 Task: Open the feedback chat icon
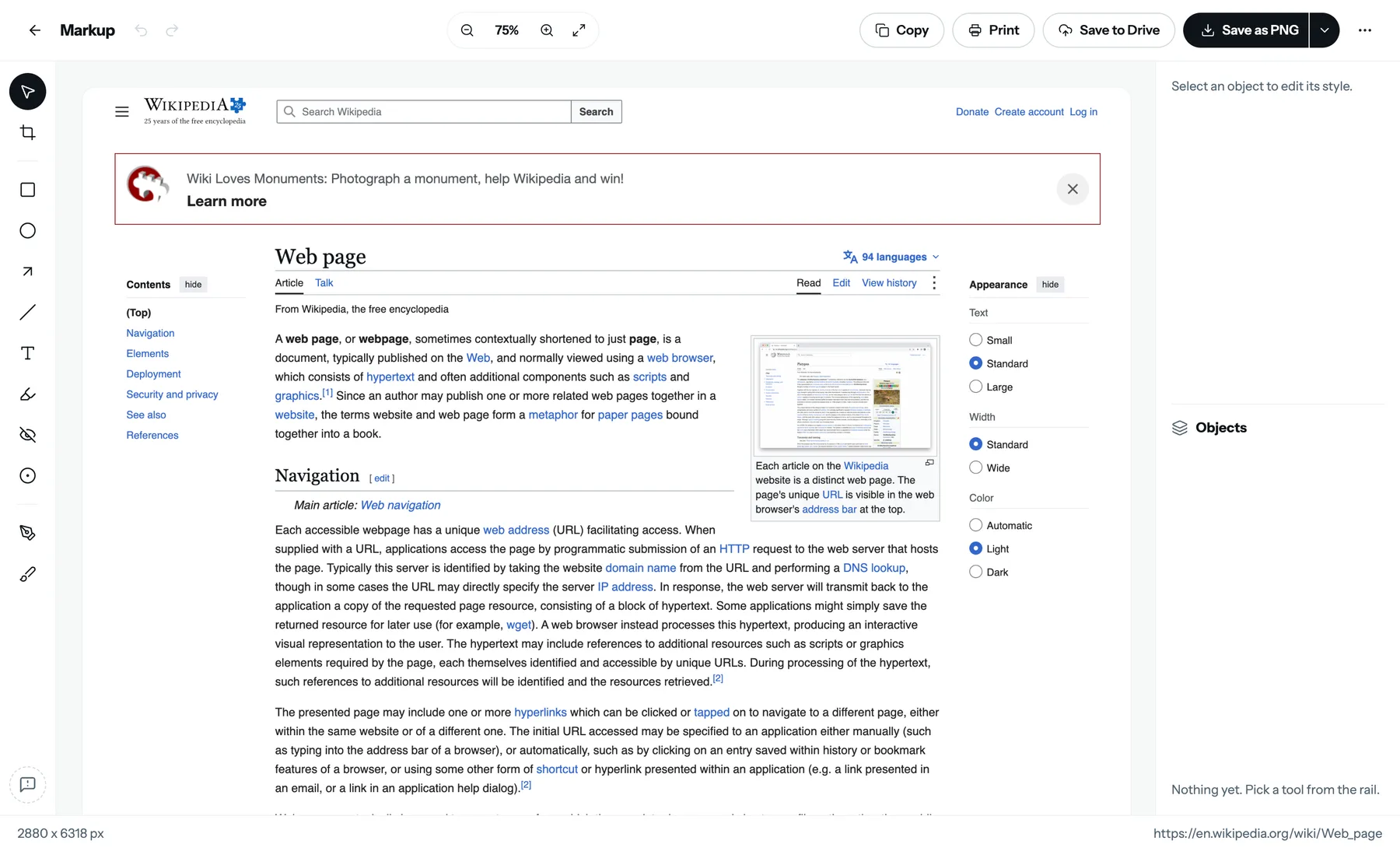click(x=28, y=785)
